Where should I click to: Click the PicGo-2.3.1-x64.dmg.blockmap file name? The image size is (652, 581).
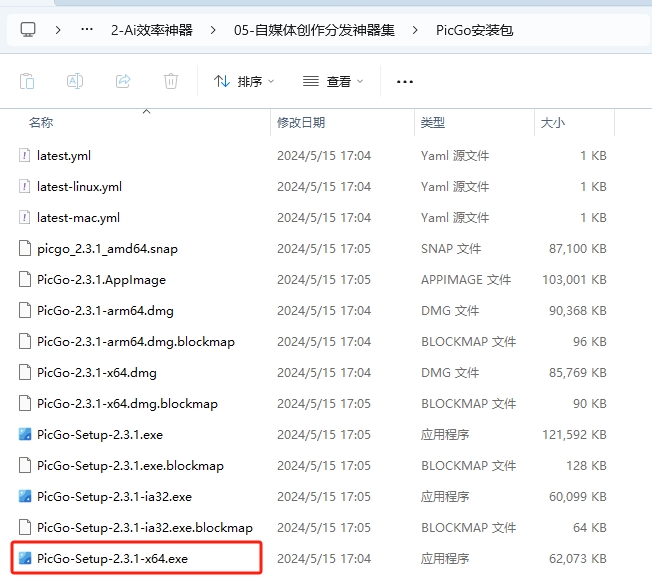tap(127, 404)
